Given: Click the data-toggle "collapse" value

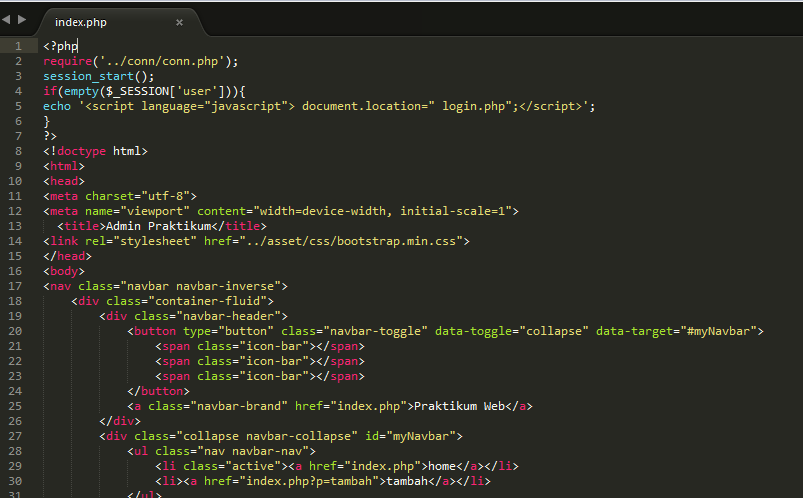Looking at the screenshot, I should click(554, 331).
